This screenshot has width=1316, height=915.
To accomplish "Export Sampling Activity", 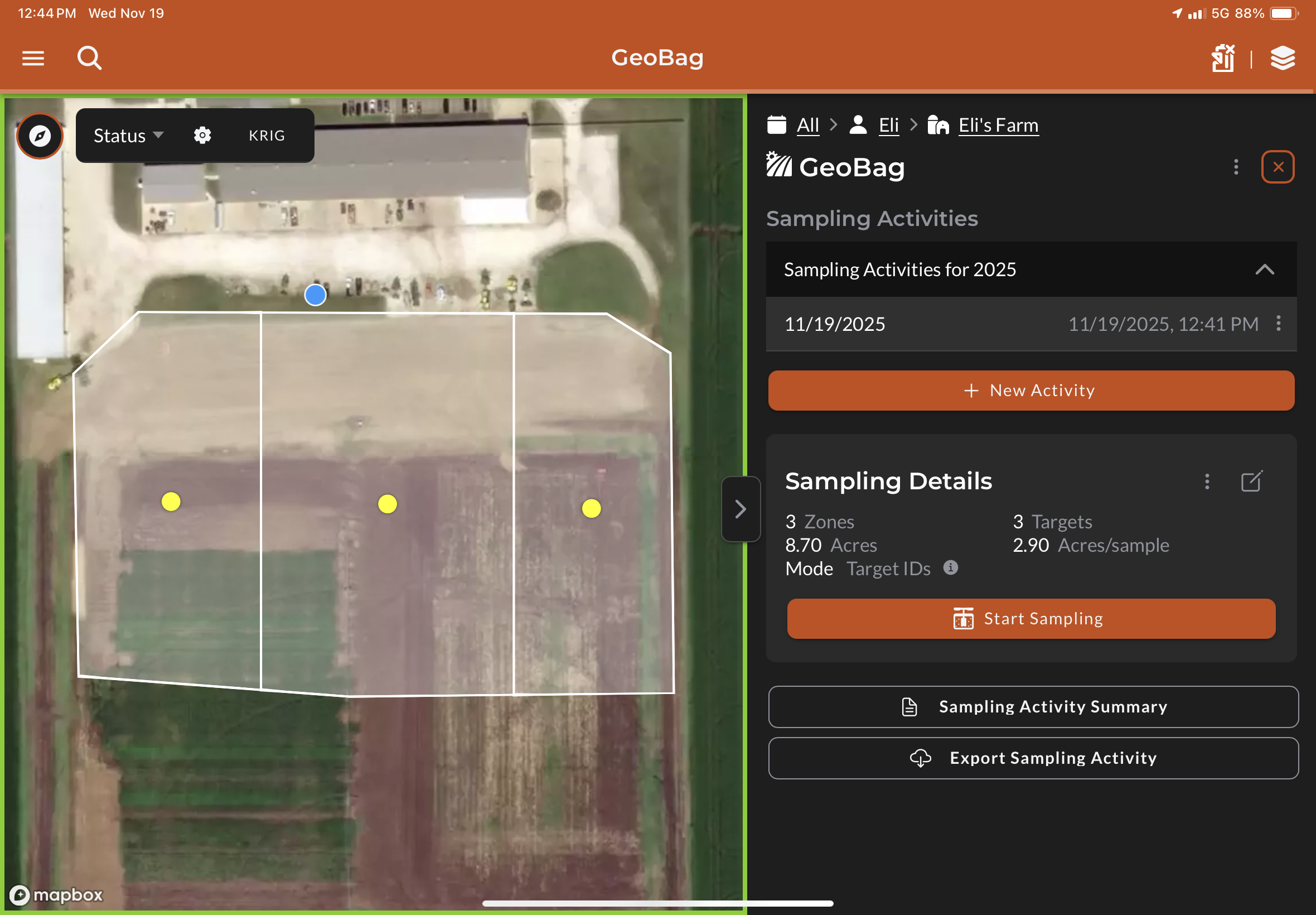I will coord(1033,758).
